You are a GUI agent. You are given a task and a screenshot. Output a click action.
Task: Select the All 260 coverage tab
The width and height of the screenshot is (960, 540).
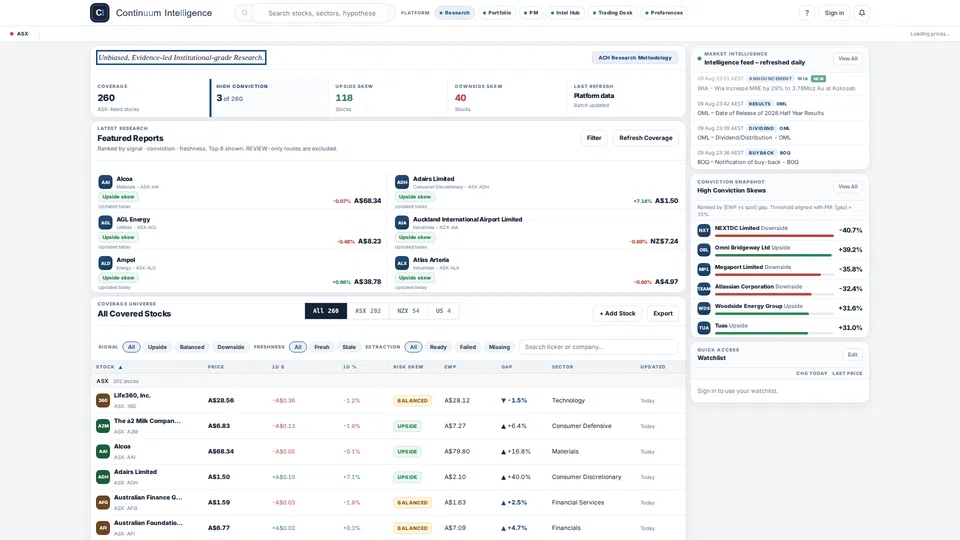(x=326, y=311)
